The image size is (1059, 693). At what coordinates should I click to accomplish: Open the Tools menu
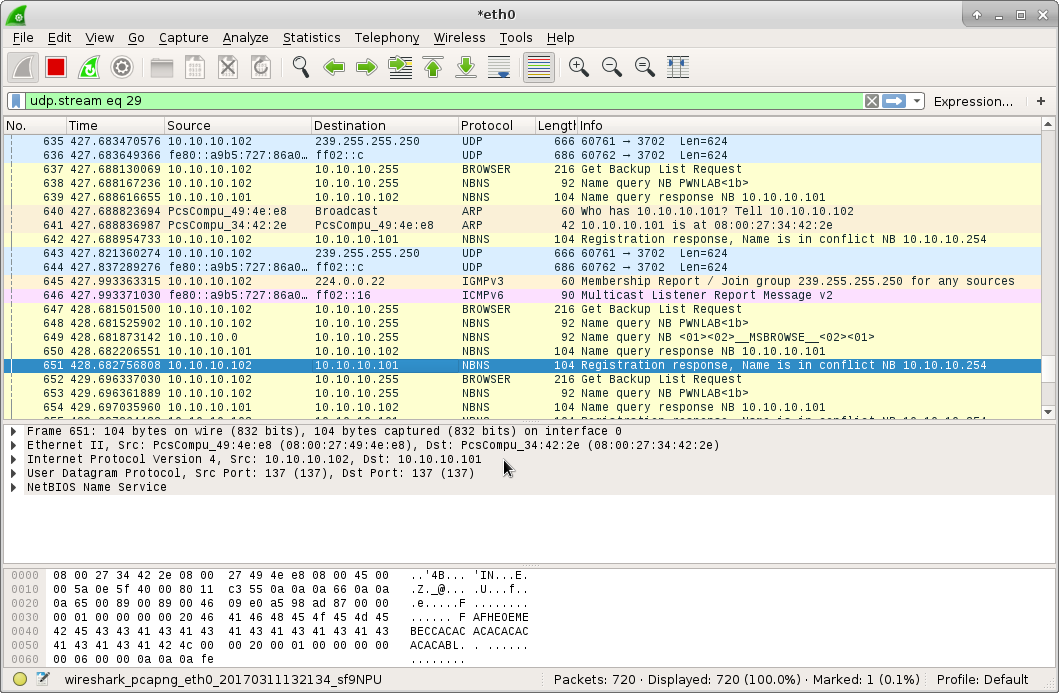click(516, 38)
